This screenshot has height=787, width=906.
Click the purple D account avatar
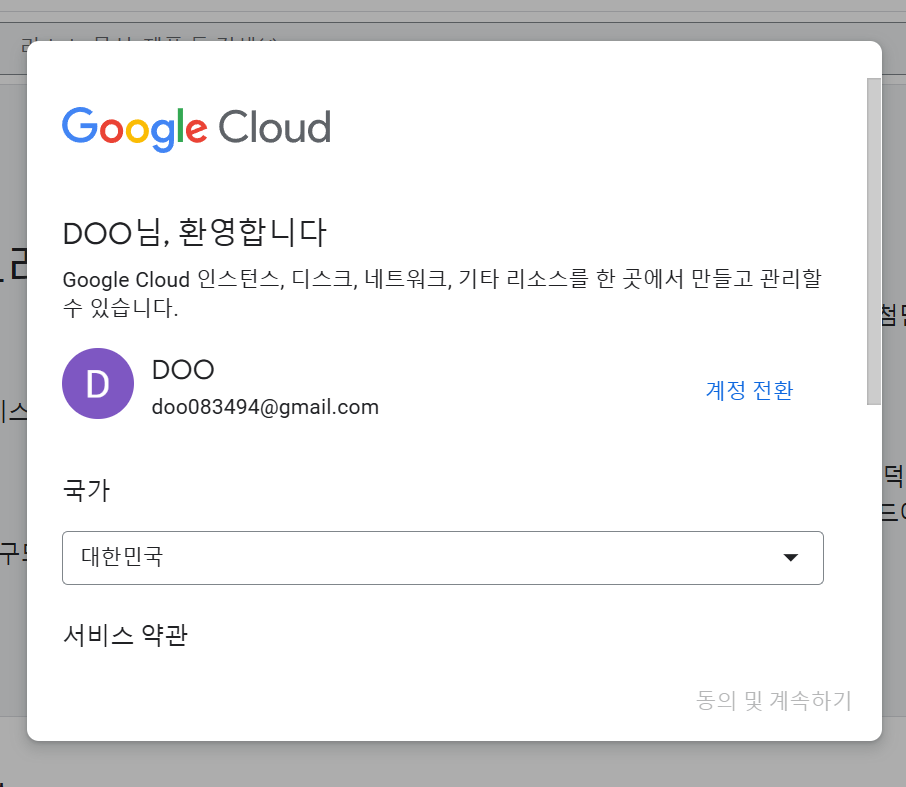pyautogui.click(x=98, y=384)
